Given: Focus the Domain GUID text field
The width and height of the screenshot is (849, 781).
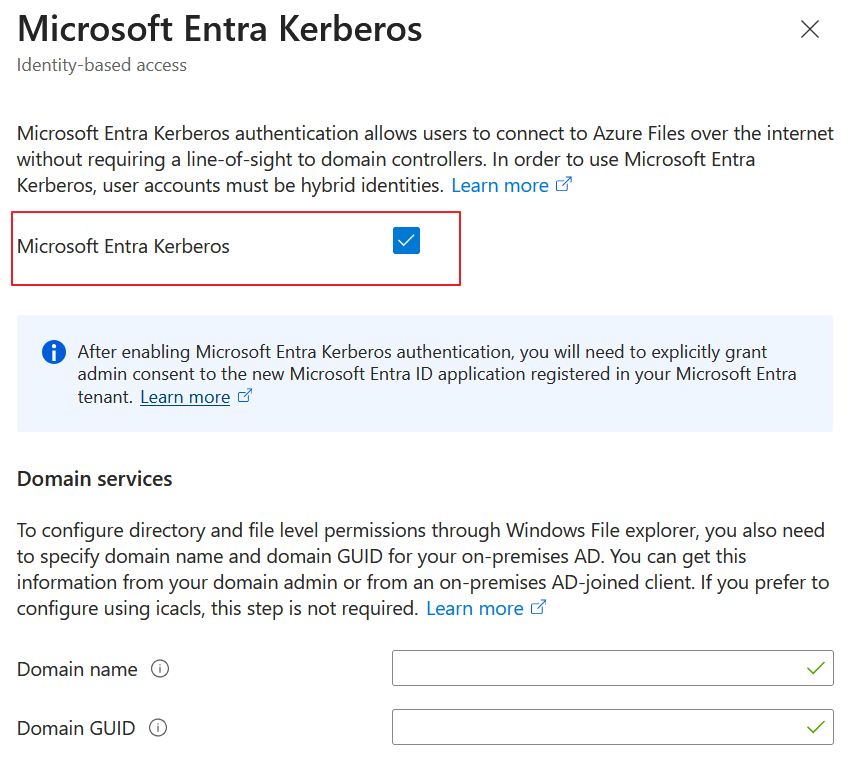Looking at the screenshot, I should point(600,728).
